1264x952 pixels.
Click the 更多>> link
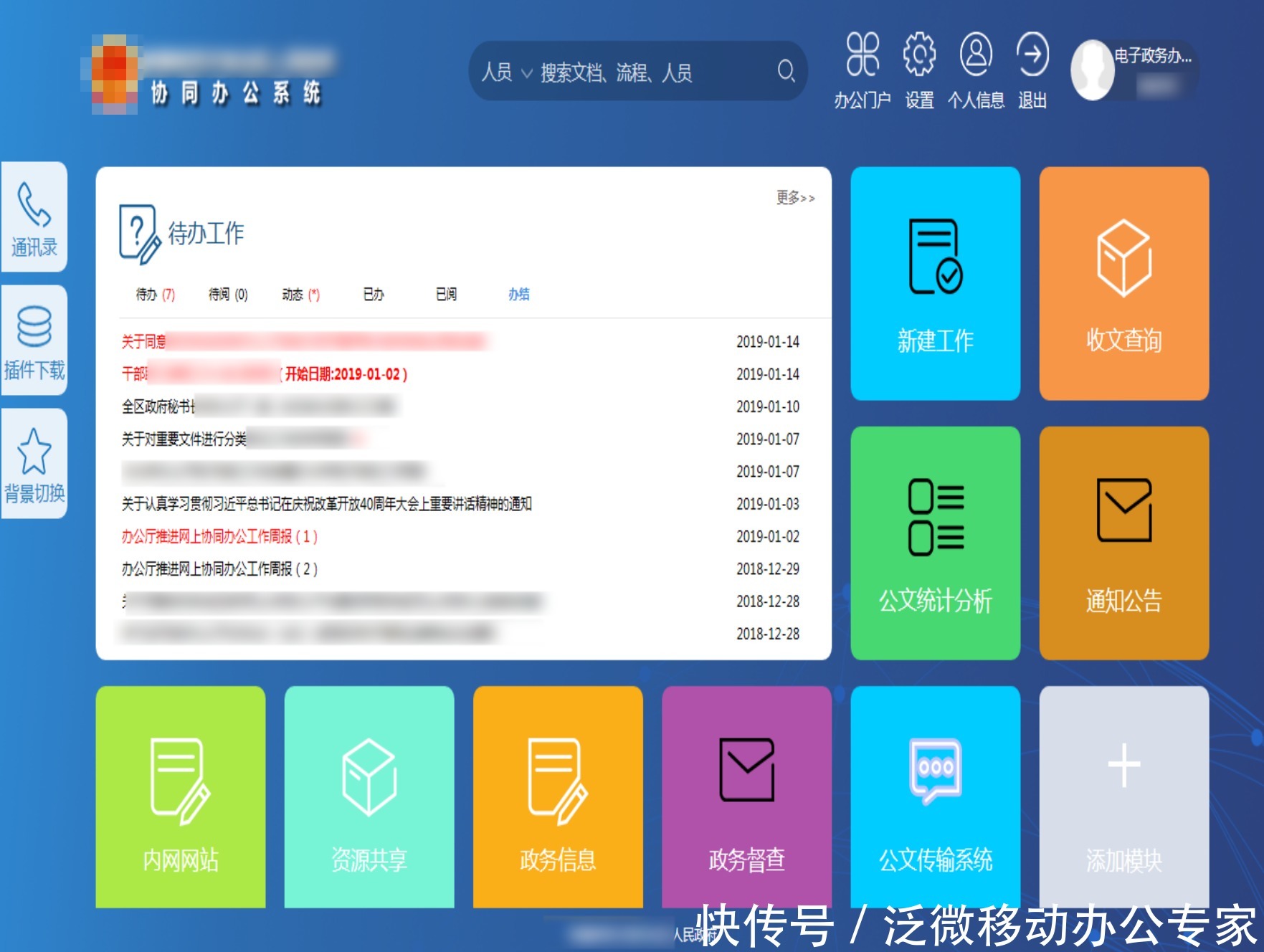(795, 197)
